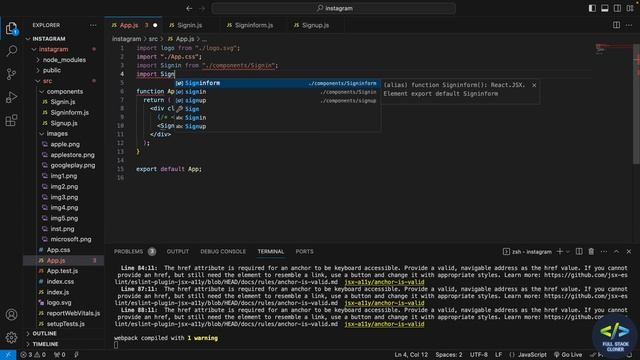Show errors and warnings count in status bar
Image resolution: width=640 pixels, height=360 pixels.
click(33, 355)
